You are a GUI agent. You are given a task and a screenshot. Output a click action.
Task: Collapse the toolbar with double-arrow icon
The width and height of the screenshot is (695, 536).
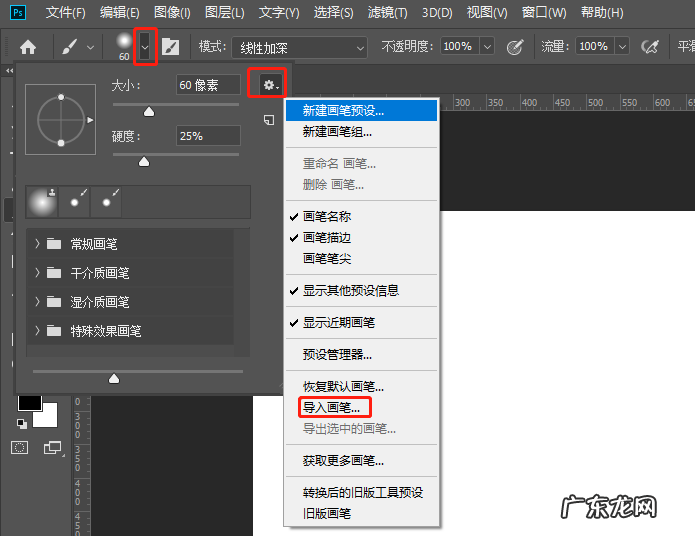(x=9, y=70)
